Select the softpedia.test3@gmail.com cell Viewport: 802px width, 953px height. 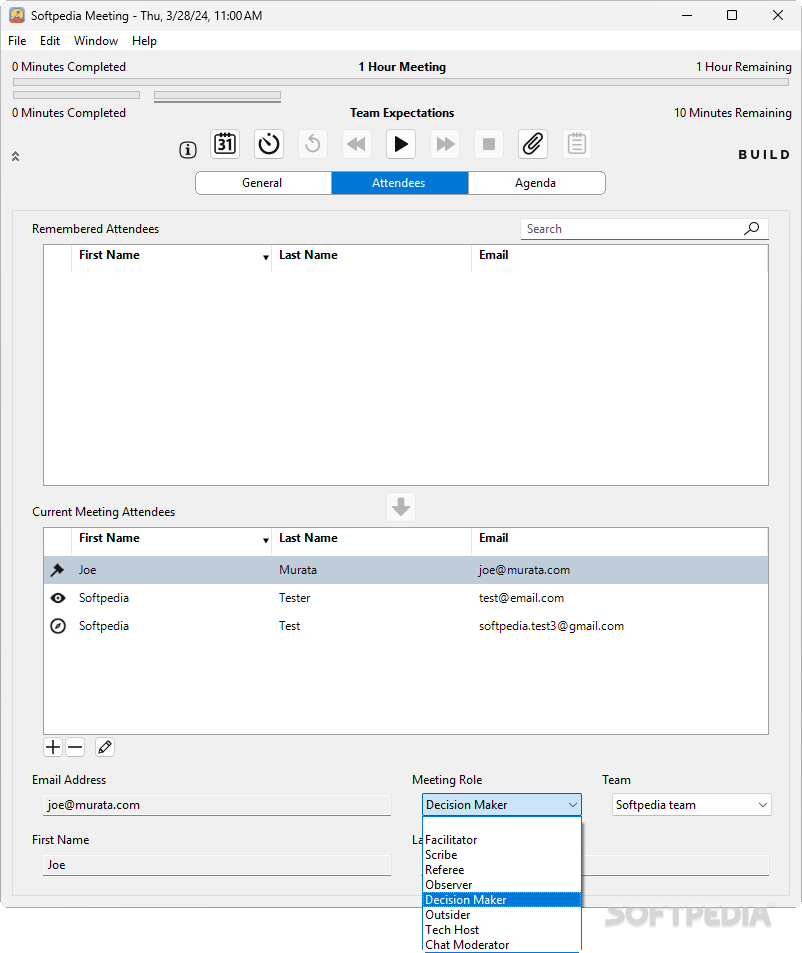pos(551,626)
